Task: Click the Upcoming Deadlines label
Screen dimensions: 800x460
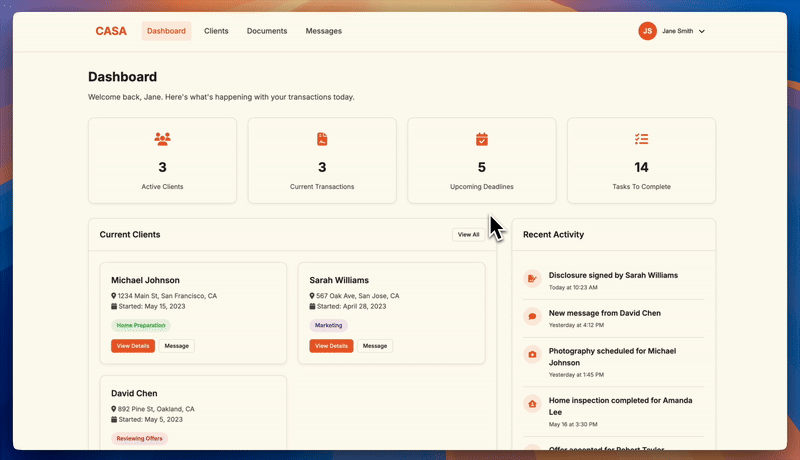Action: (482, 187)
